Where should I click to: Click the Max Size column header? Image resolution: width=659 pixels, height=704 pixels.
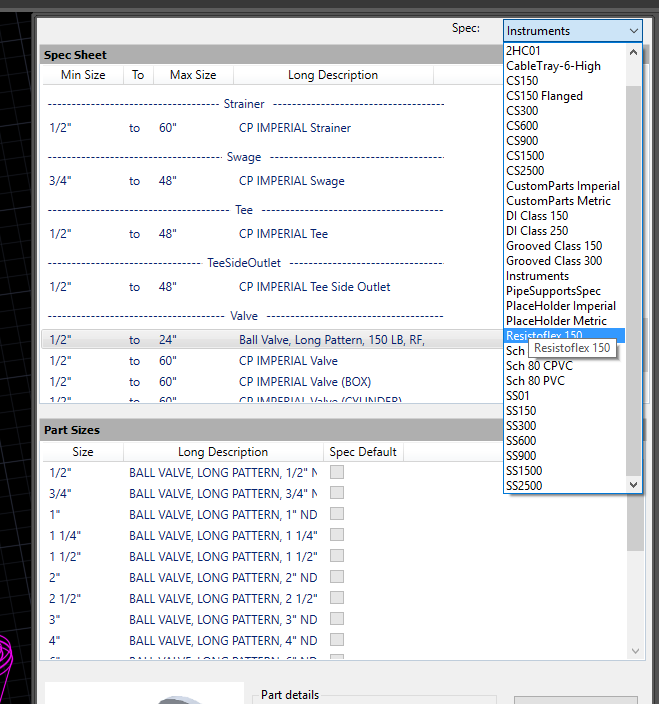pos(193,75)
